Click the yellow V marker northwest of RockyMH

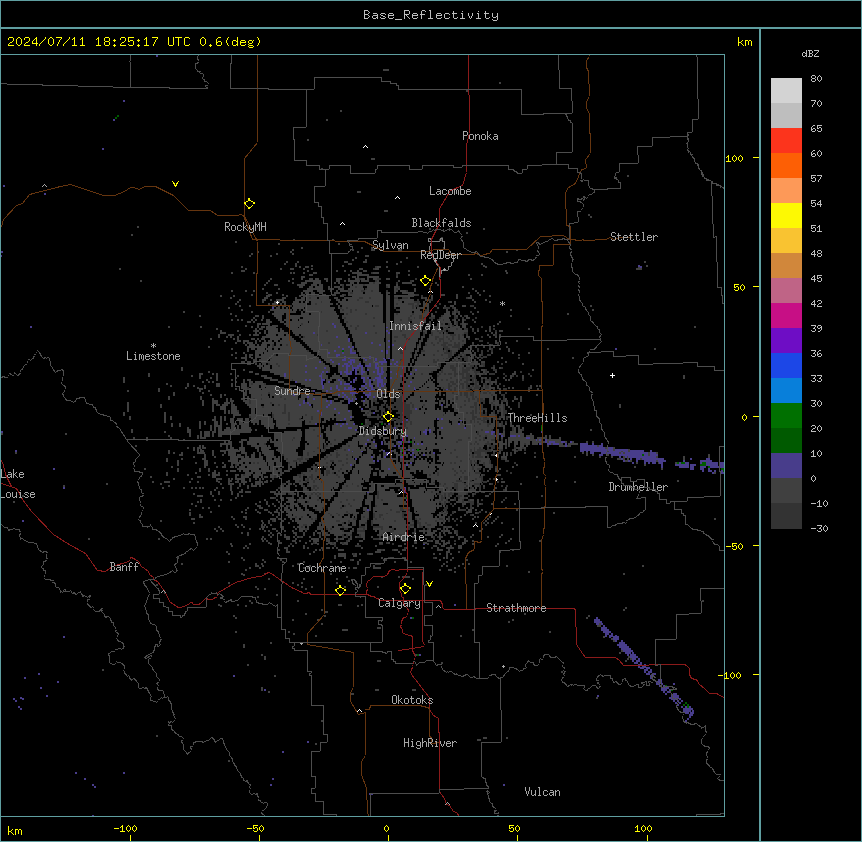[x=175, y=184]
